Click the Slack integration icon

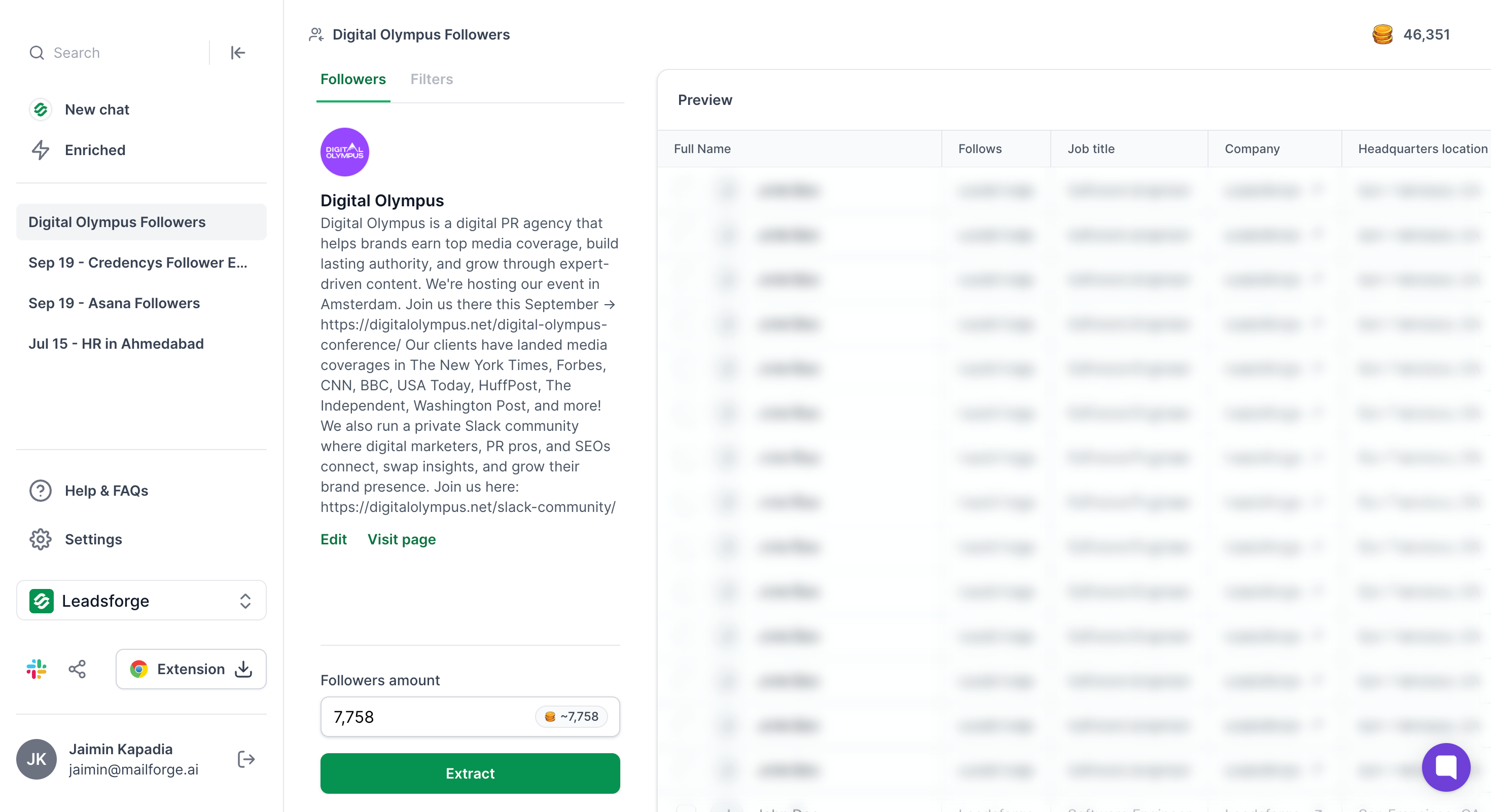[x=37, y=669]
